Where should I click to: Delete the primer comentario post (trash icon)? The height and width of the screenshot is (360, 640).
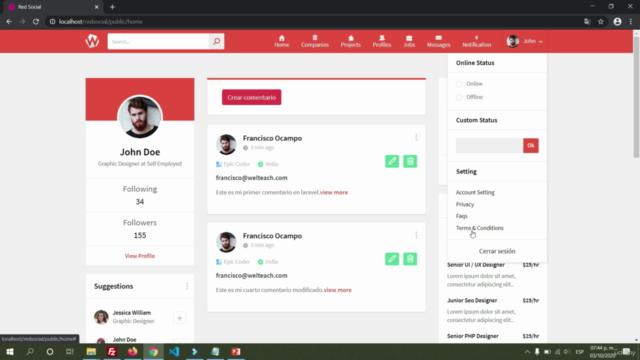[410, 161]
